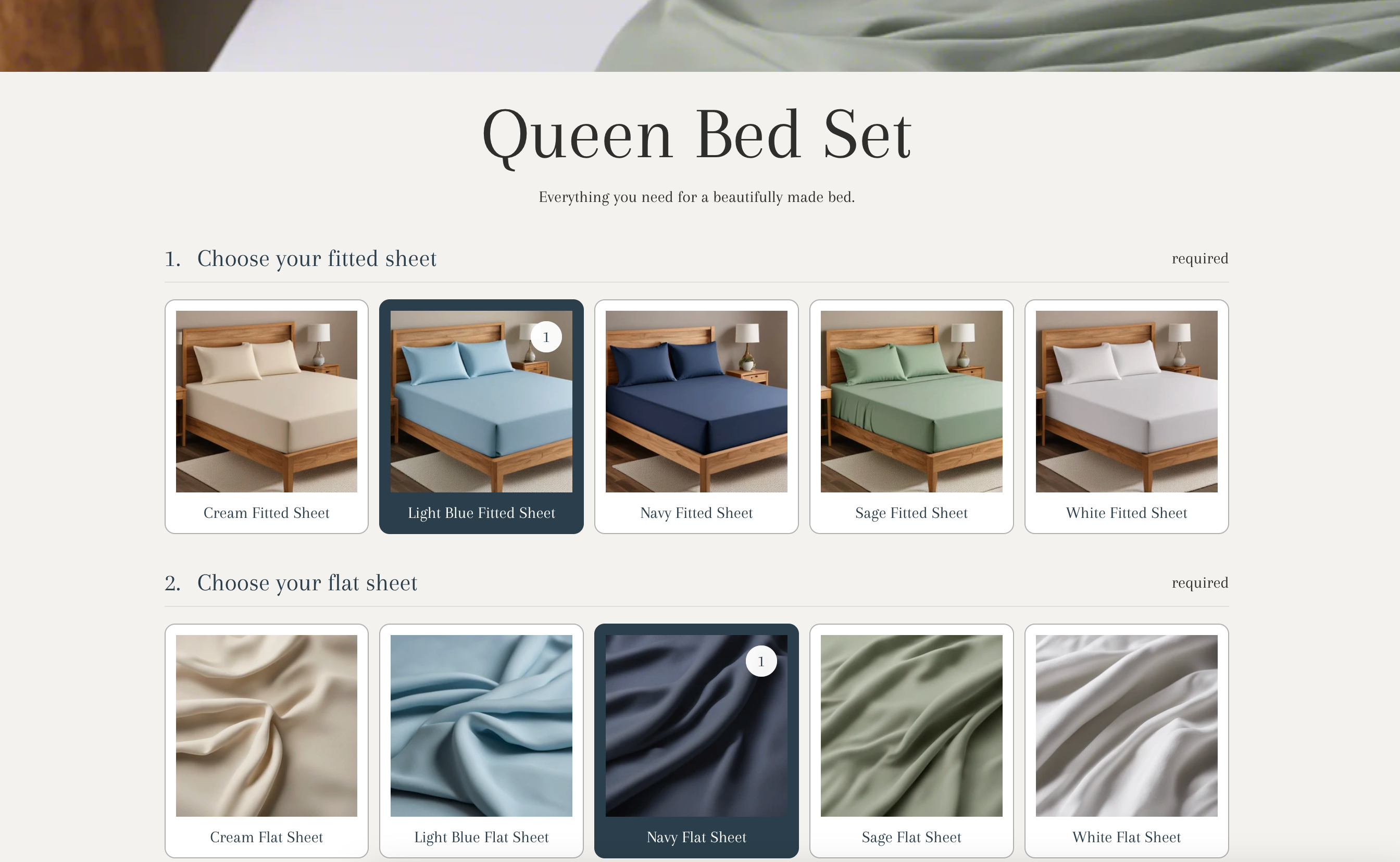The image size is (1400, 862).
Task: Click the cream fabric swatch image
Action: click(x=266, y=726)
